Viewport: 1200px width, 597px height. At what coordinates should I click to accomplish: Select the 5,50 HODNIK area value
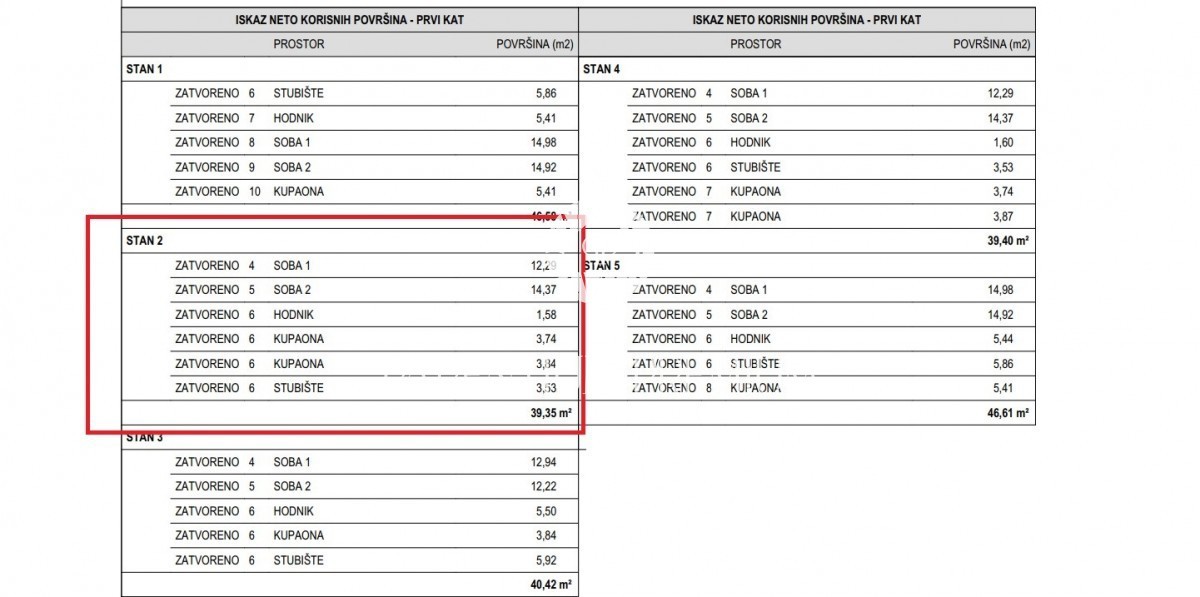tap(545, 511)
